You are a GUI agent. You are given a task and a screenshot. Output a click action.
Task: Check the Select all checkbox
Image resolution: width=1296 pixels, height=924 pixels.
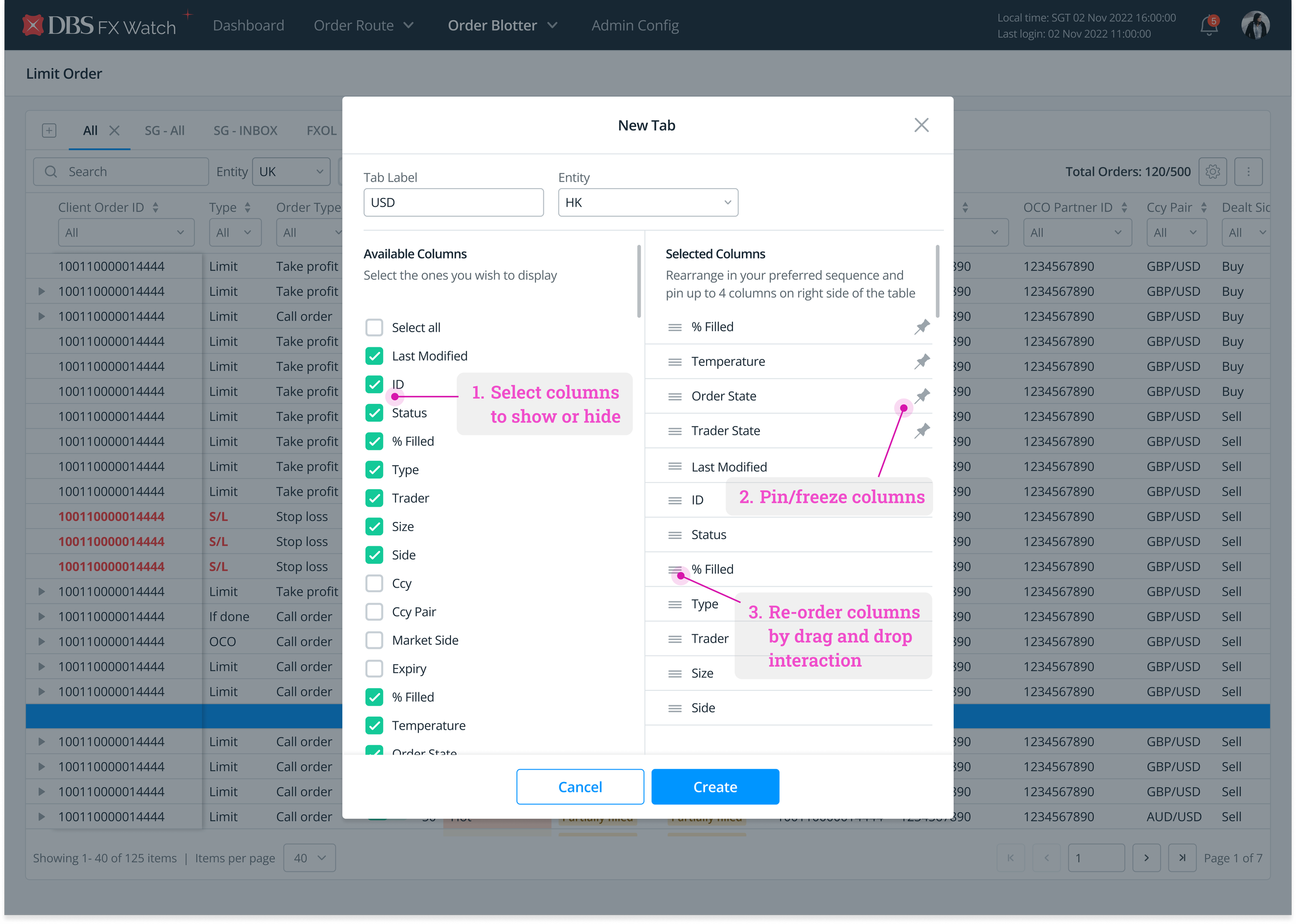(374, 328)
